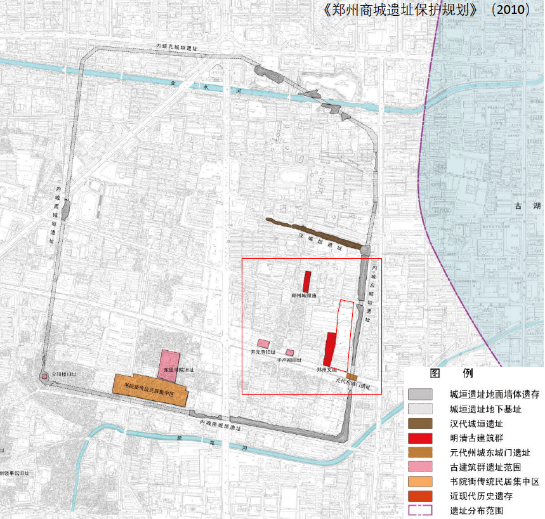Click the 近现代历史遗存 legend label text
Viewport: 545px width, 519px height.
click(x=481, y=496)
